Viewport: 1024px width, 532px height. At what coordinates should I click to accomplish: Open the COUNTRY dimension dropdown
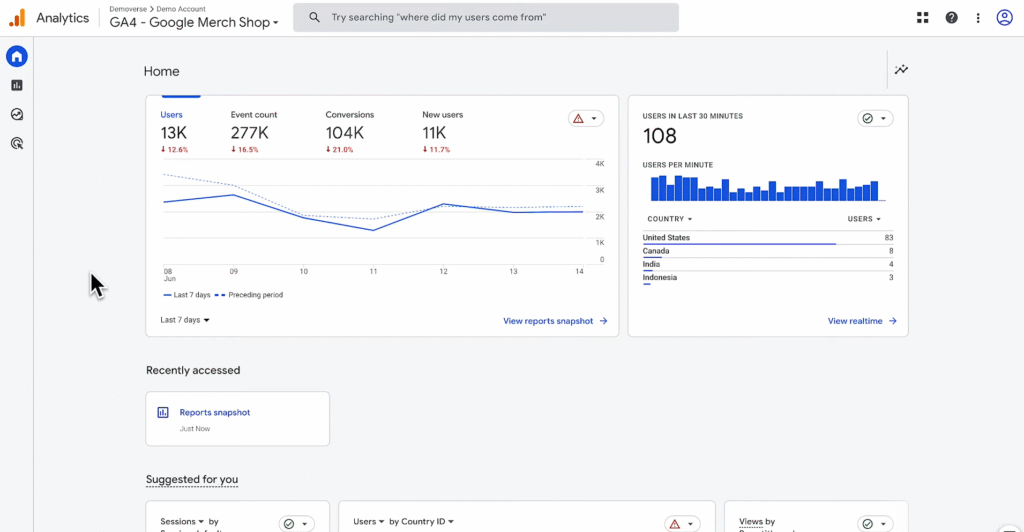click(x=669, y=219)
